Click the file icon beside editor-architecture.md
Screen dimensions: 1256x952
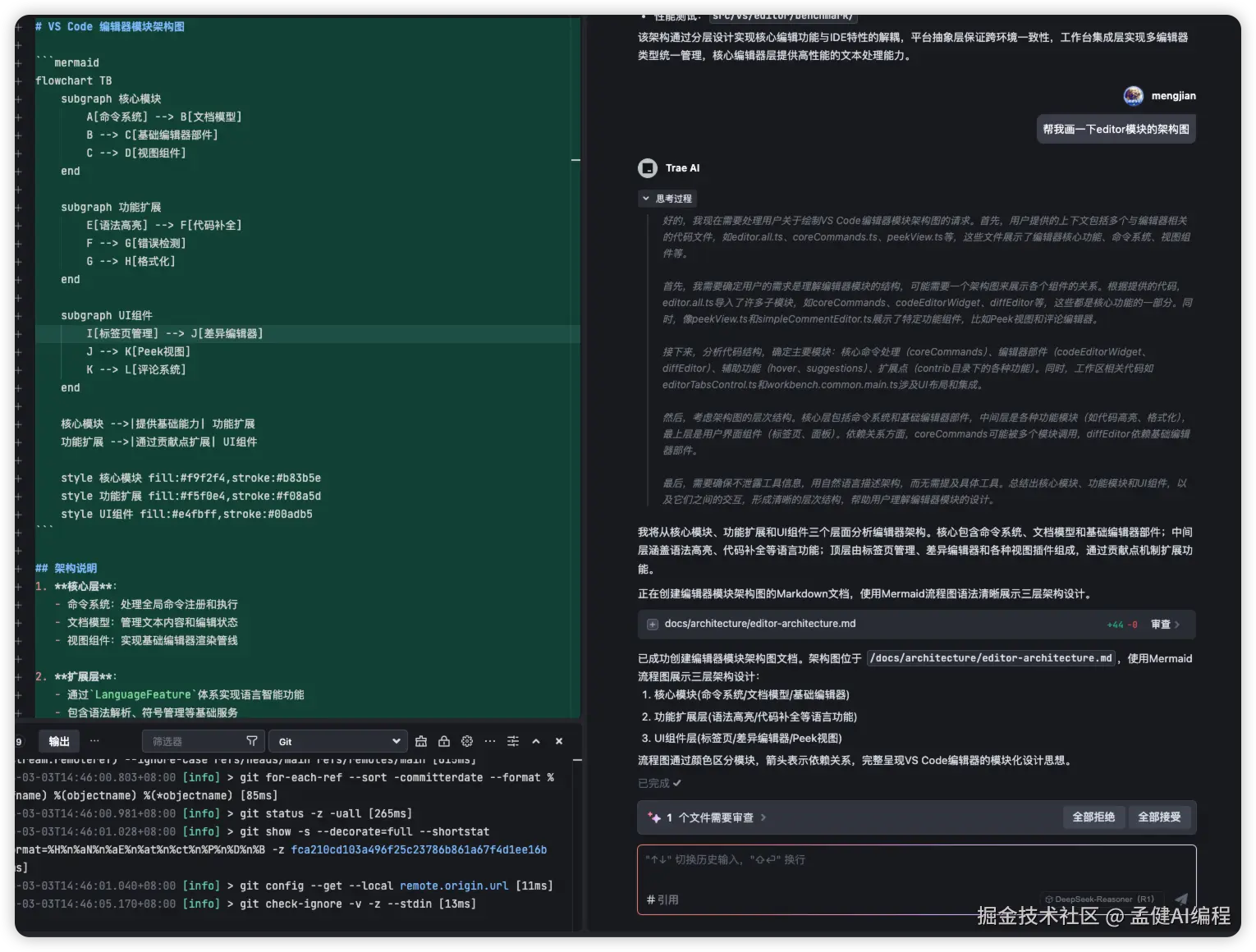[653, 625]
